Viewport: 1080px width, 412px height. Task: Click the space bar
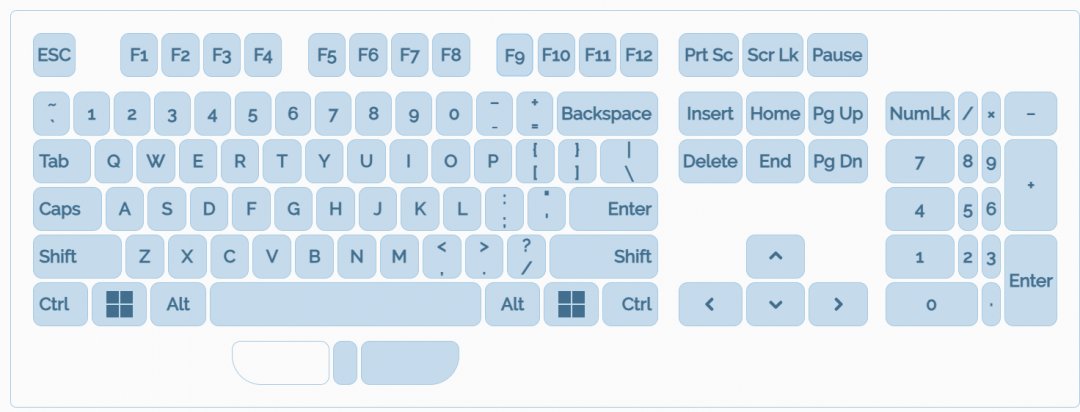[x=345, y=304]
